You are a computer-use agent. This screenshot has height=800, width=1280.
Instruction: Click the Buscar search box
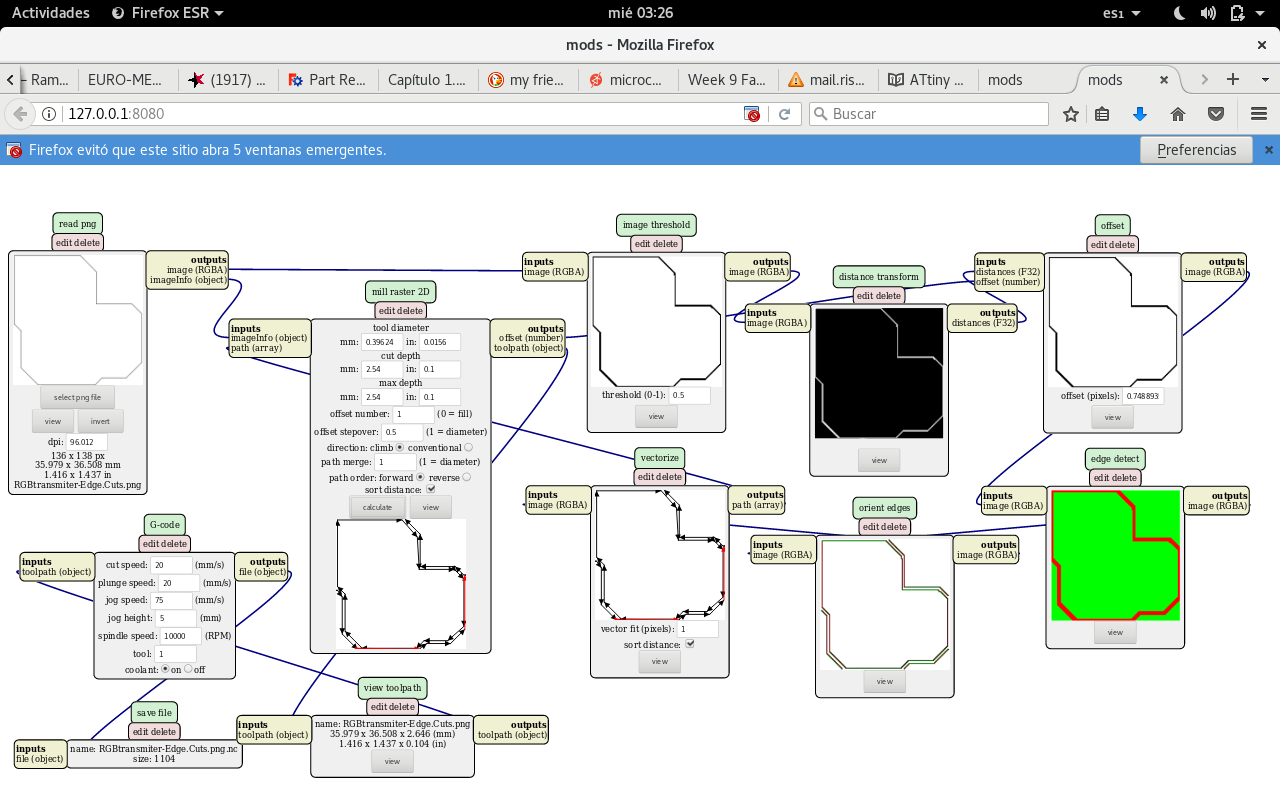click(x=928, y=114)
